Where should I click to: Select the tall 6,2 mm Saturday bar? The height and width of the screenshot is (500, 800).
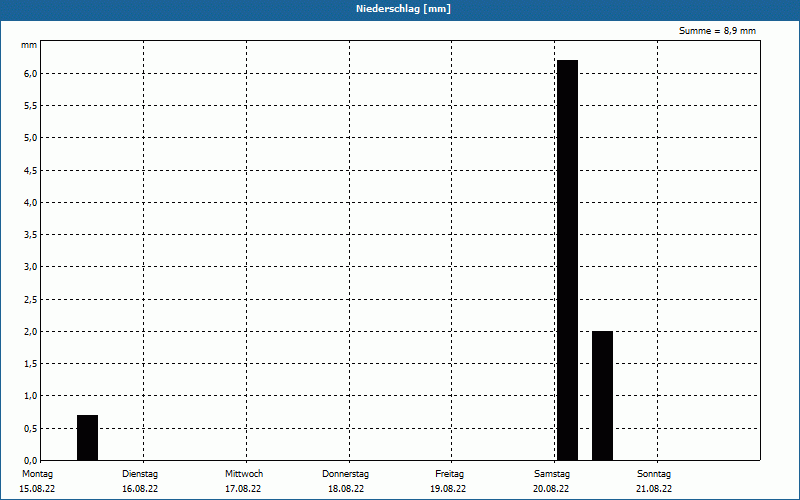pos(567,260)
